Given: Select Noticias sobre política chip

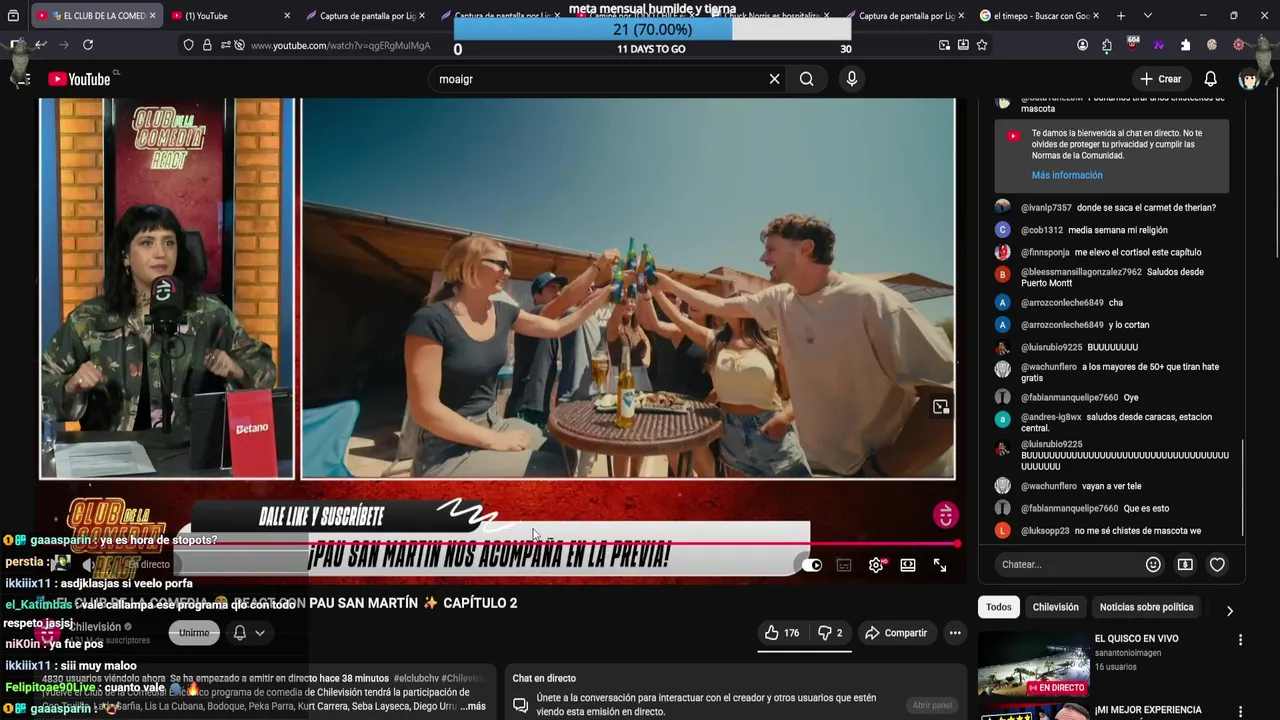Looking at the screenshot, I should point(1146,607).
